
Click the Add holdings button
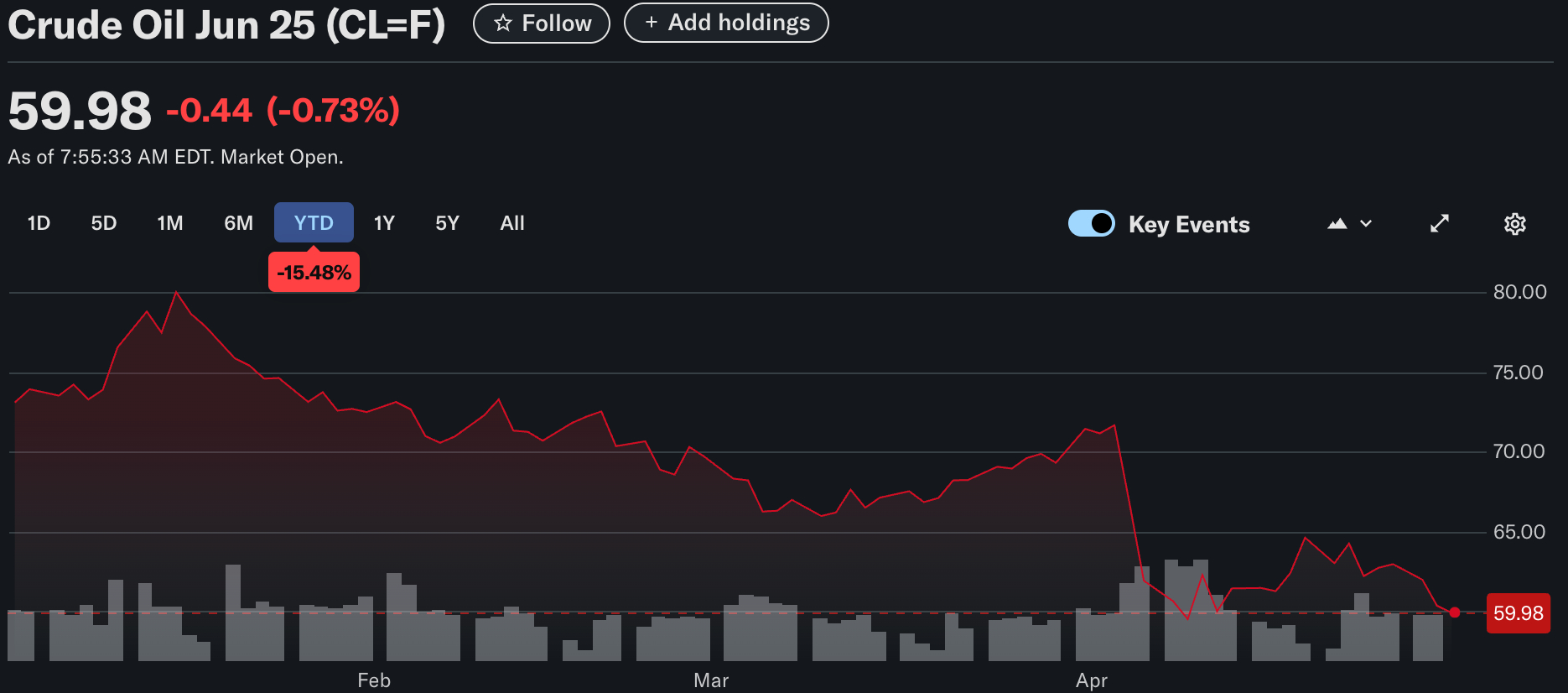point(726,23)
